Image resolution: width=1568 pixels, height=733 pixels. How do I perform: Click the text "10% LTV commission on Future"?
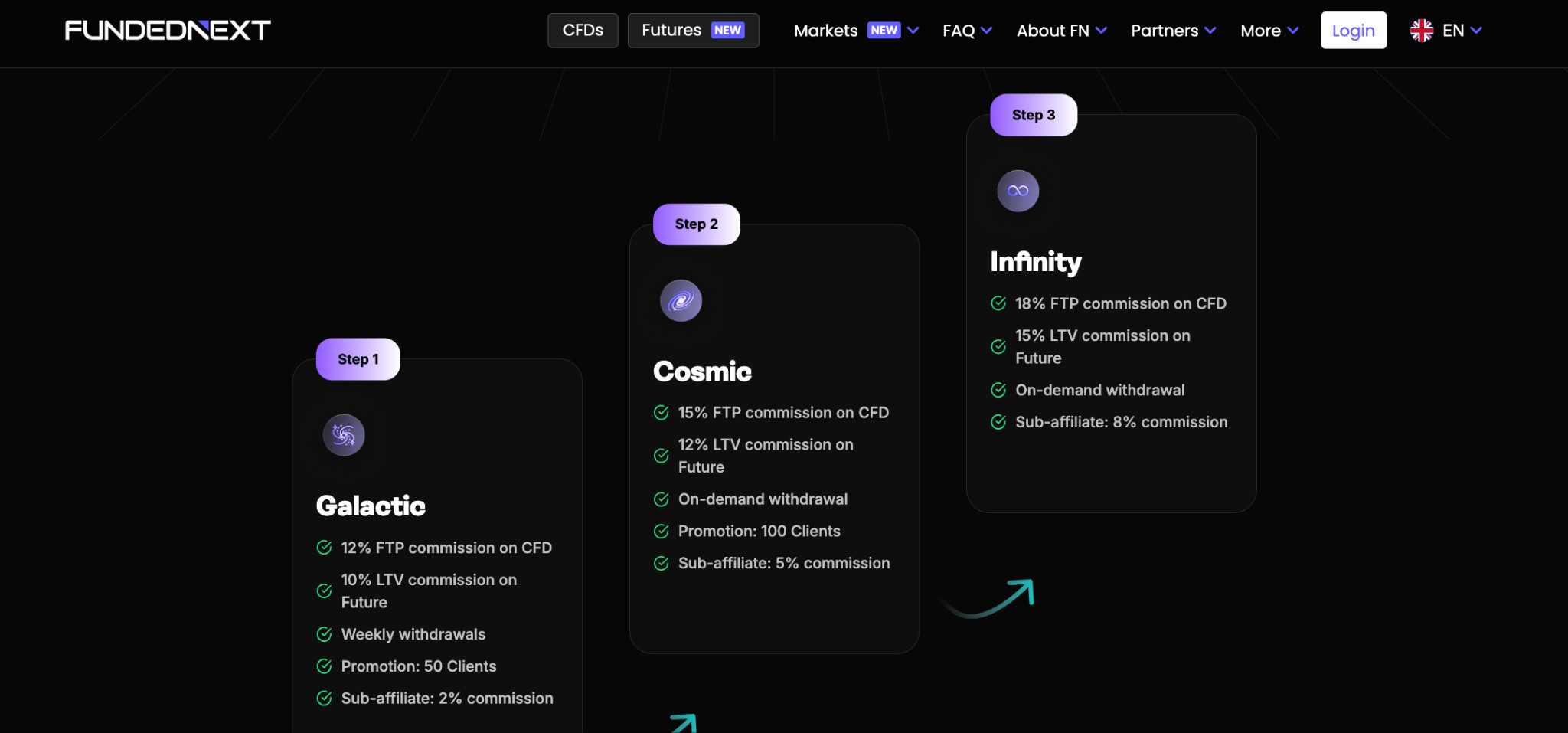click(x=429, y=591)
